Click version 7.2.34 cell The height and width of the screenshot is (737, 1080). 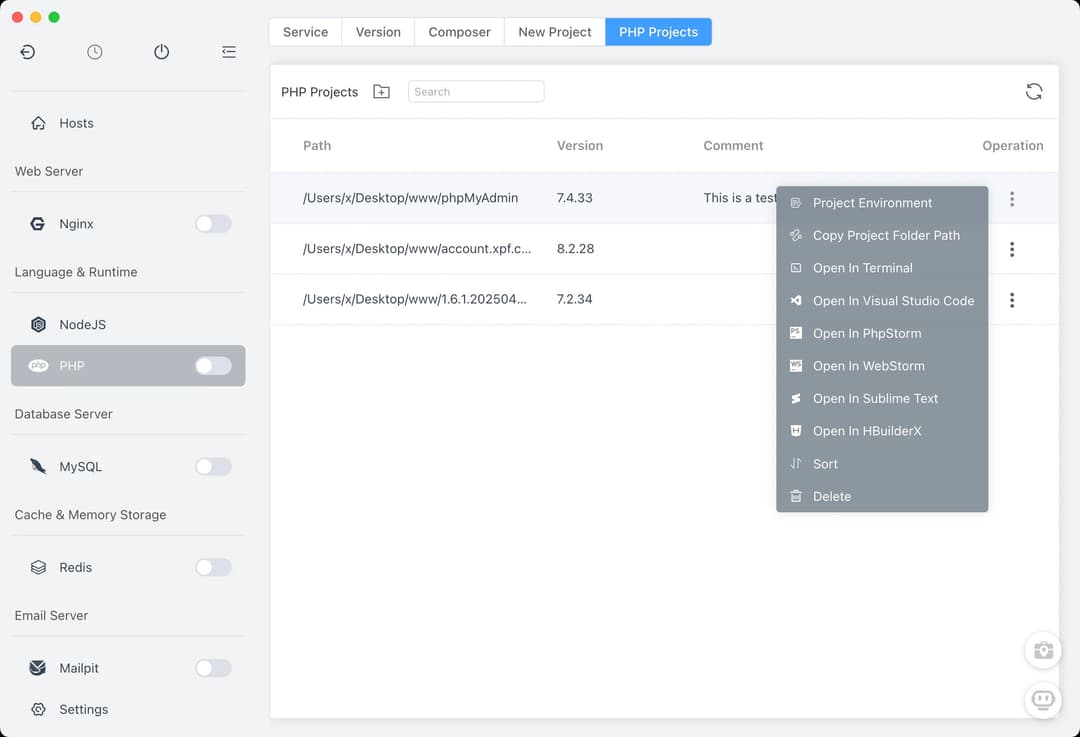tap(574, 299)
